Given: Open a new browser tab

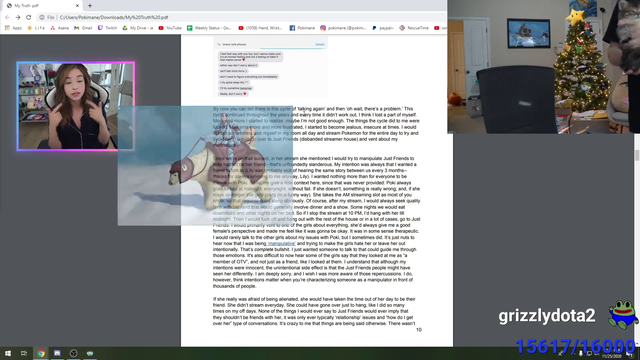Looking at the screenshot, I should point(90,6).
